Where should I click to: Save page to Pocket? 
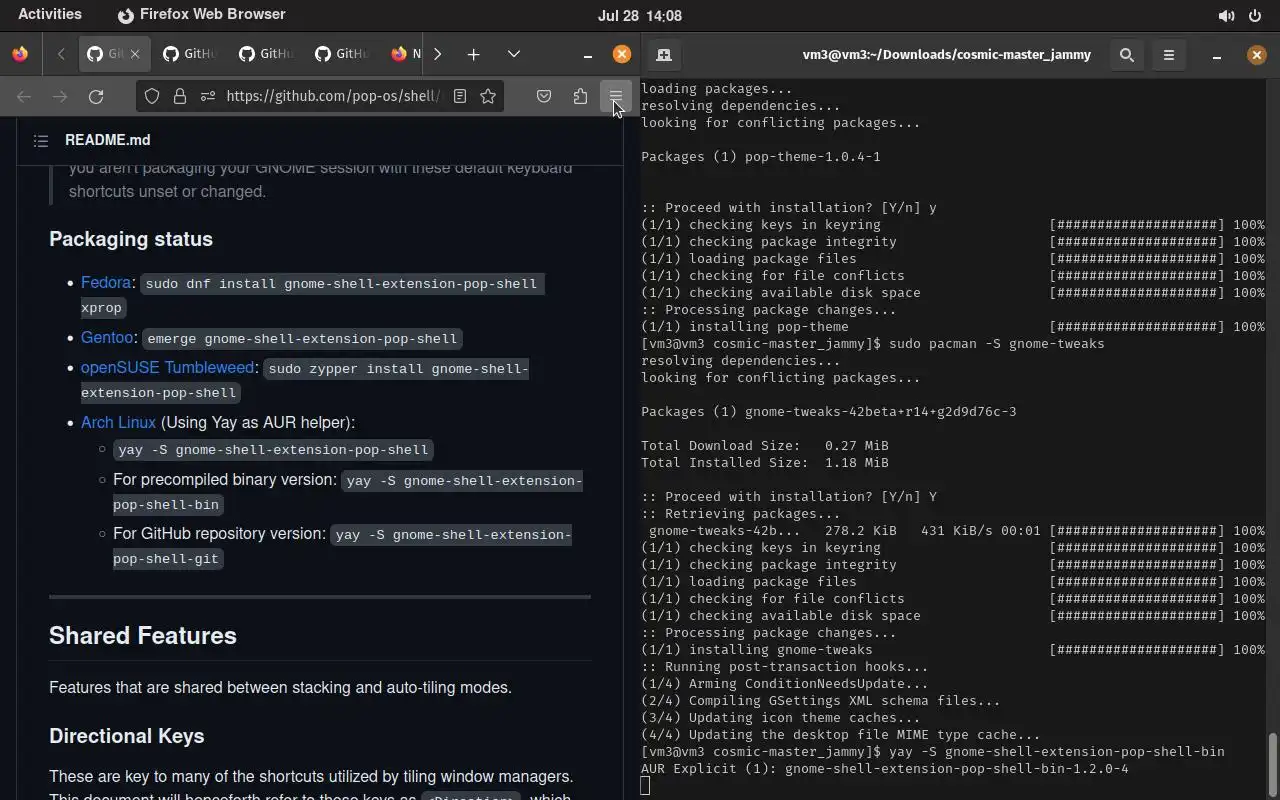pos(544,96)
